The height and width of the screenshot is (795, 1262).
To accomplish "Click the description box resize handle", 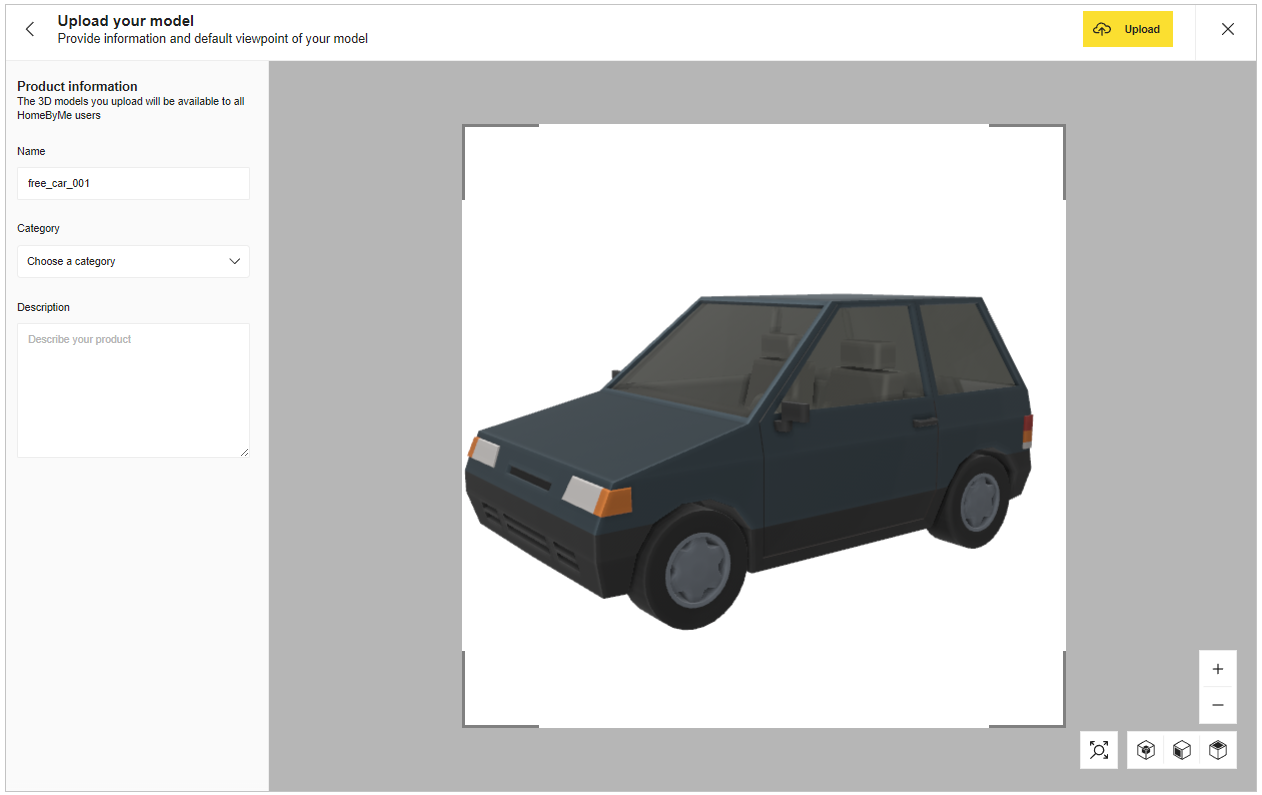I will pos(245,452).
